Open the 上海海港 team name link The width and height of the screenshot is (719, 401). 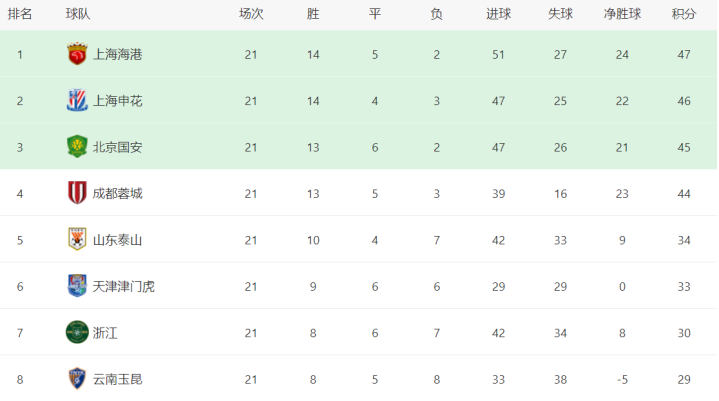point(118,54)
